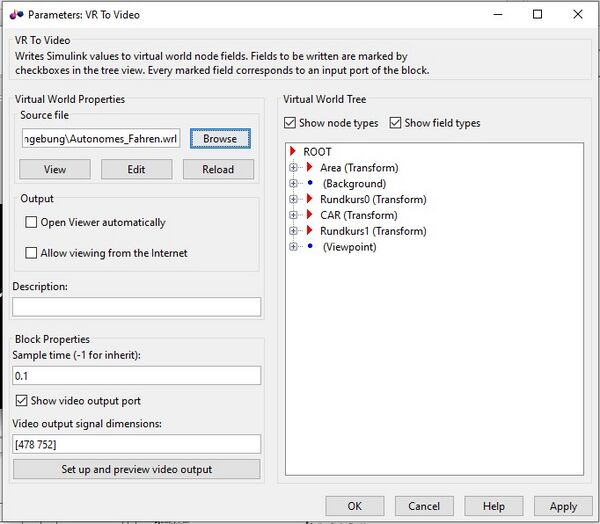Click the Rundkurs1 red arrow node icon
This screenshot has height=524, width=600.
[x=310, y=231]
